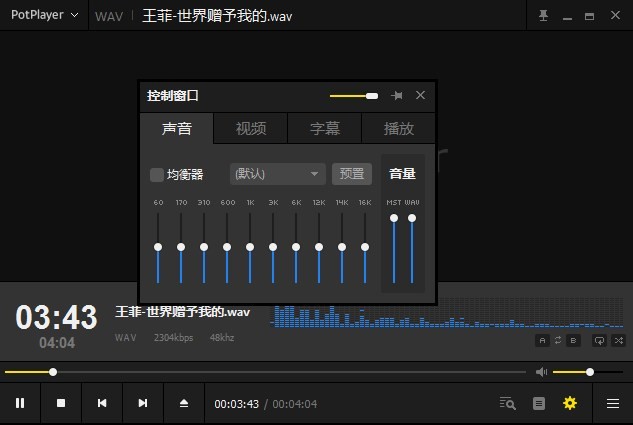Click the 2304kbps bitrate label
Viewport: 633px width, 425px height.
point(173,337)
